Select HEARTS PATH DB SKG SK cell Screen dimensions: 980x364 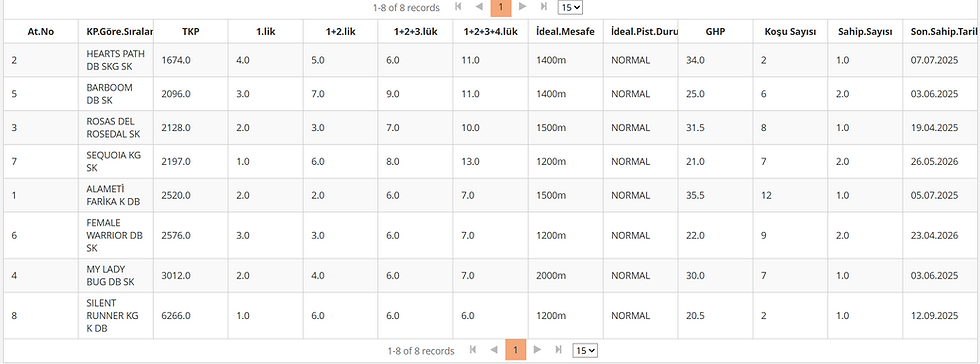pyautogui.click(x=116, y=60)
